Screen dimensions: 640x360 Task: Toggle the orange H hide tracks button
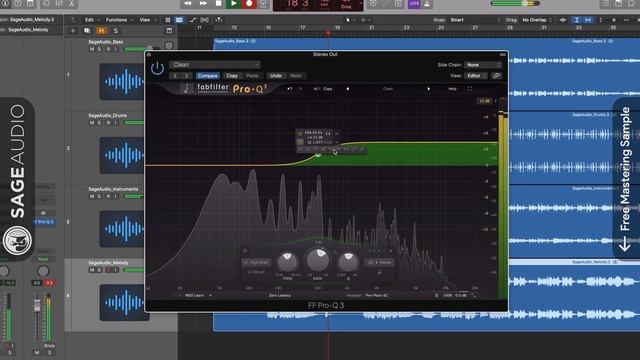click(x=101, y=31)
